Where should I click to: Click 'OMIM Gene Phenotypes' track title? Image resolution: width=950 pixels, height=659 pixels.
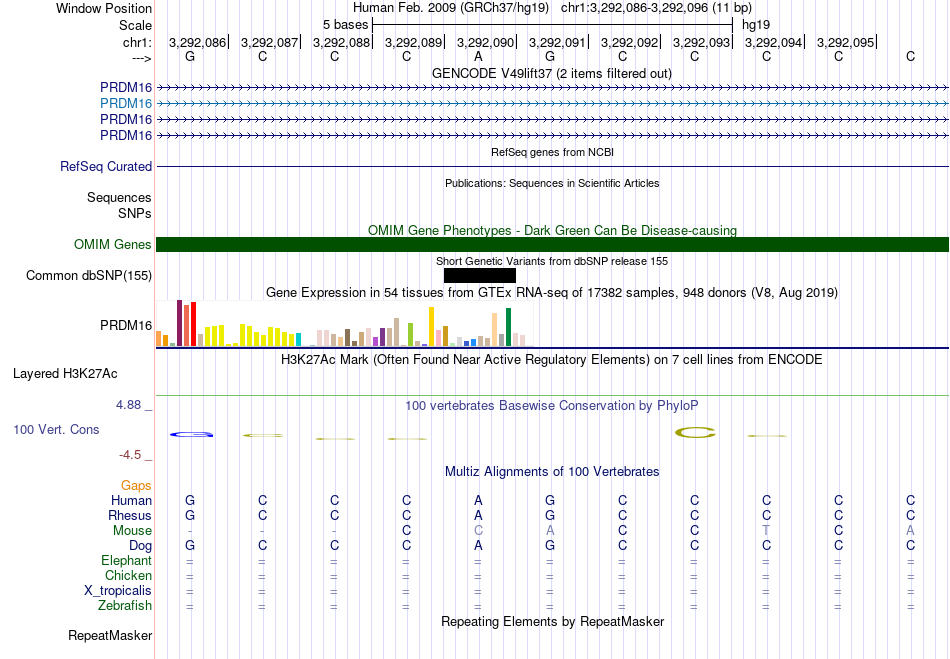point(552,230)
